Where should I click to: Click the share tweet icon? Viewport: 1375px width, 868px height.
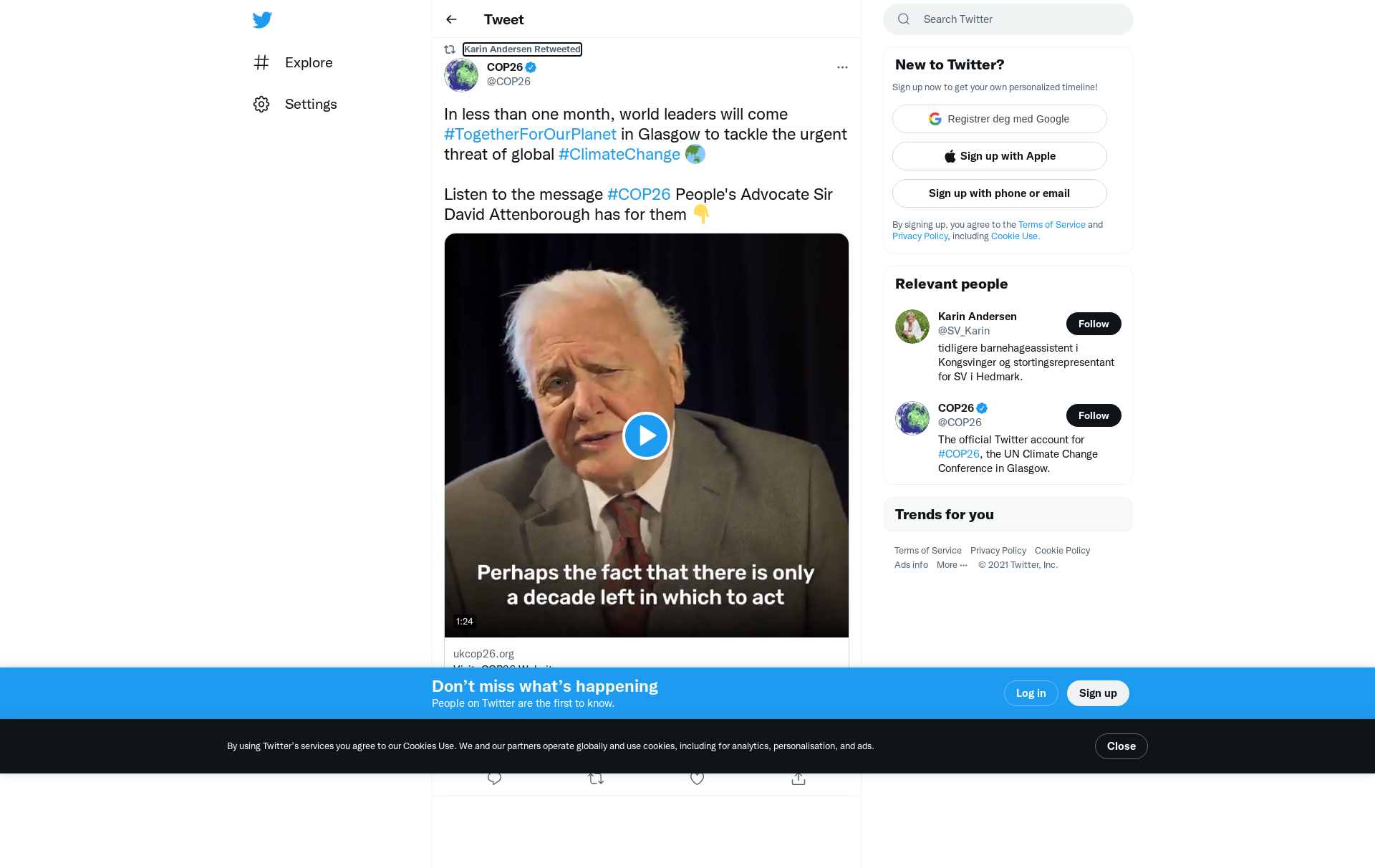pos(799,779)
